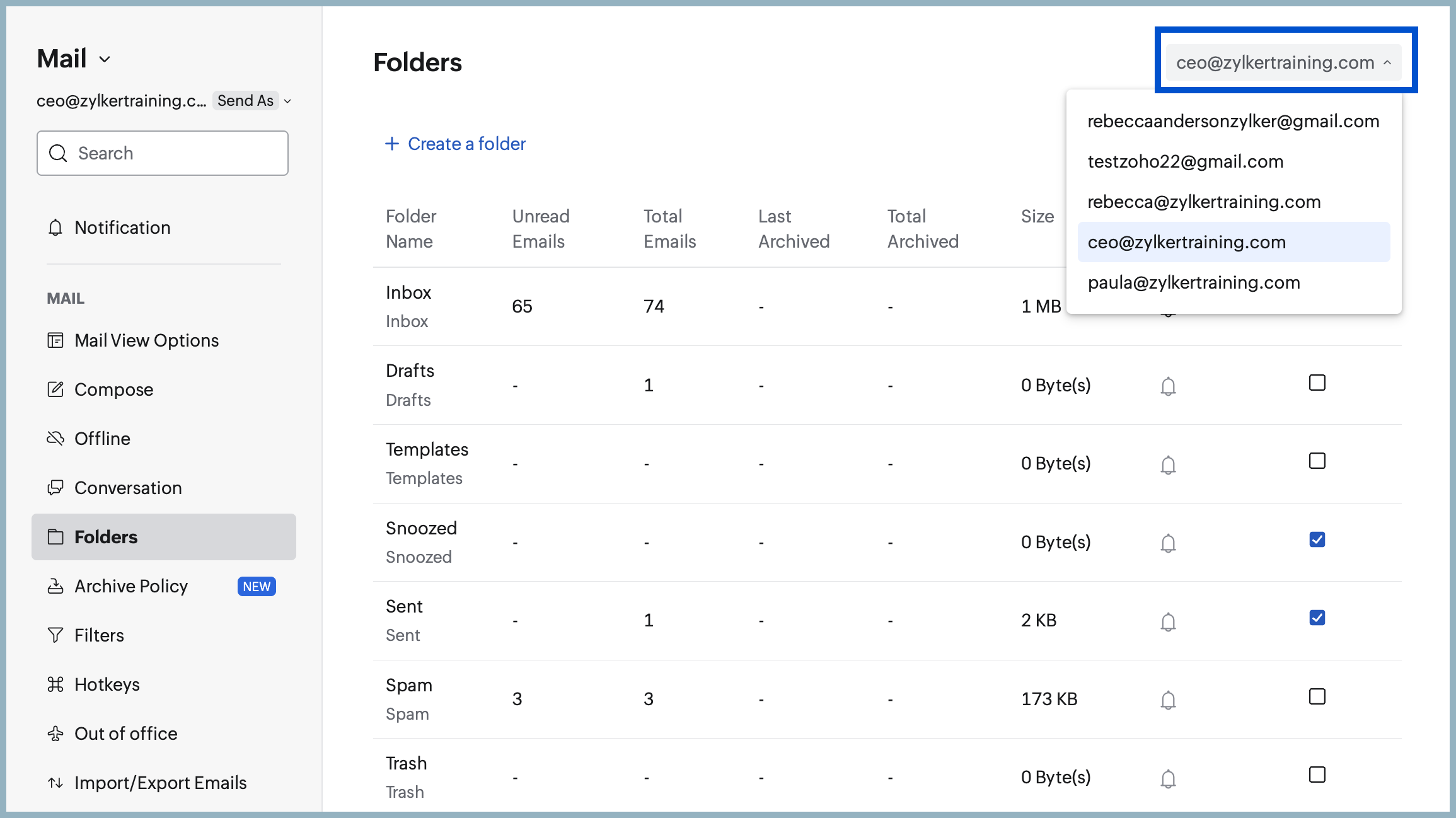Click the Inbox unread count 65
Image resolution: width=1456 pixels, height=818 pixels.
tap(522, 306)
